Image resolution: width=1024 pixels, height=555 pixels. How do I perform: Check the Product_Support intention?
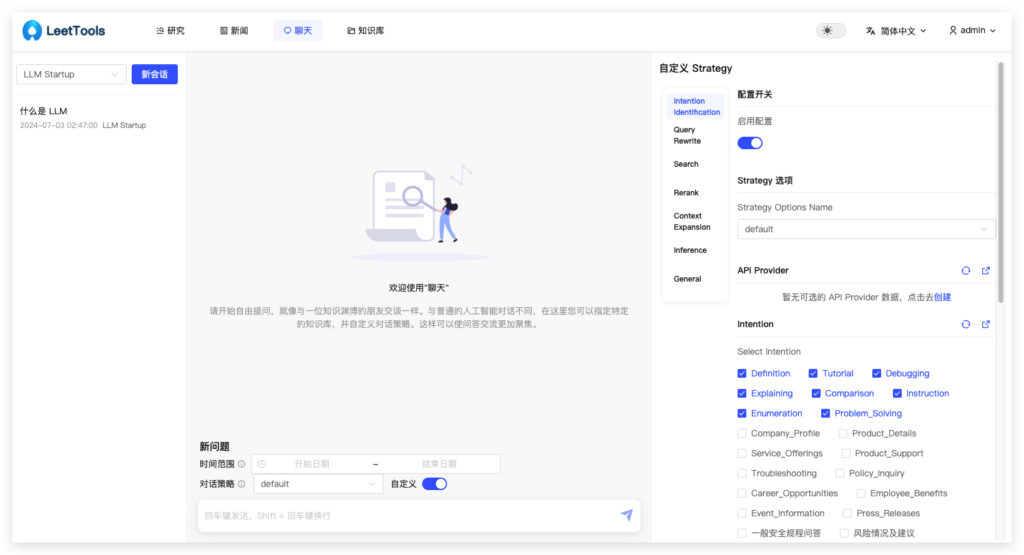tap(845, 453)
